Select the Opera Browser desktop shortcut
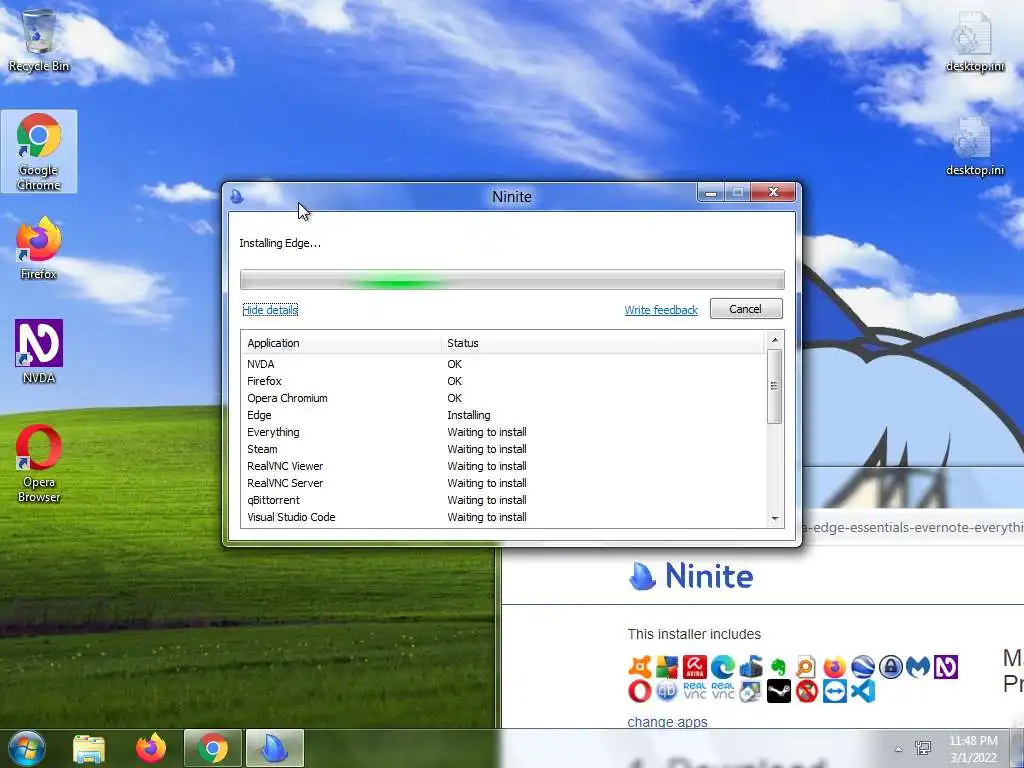Screen dimensions: 1024x768 point(39,464)
